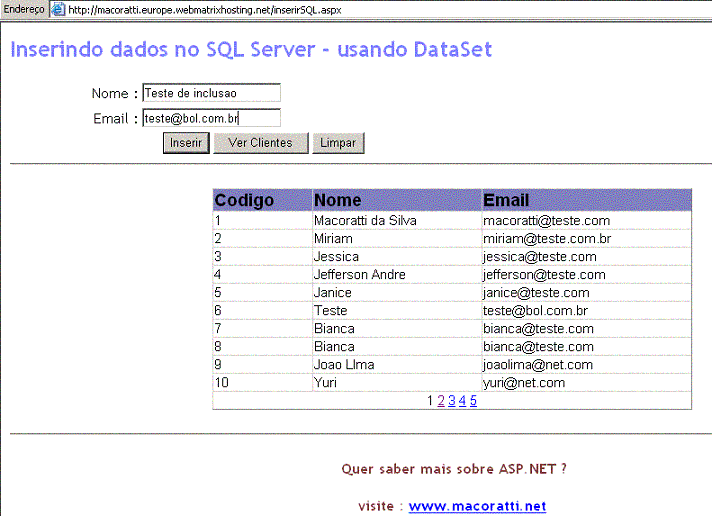The width and height of the screenshot is (712, 516).
Task: Select the Nome cell Teste in row 6
Action: pyautogui.click(x=397, y=311)
